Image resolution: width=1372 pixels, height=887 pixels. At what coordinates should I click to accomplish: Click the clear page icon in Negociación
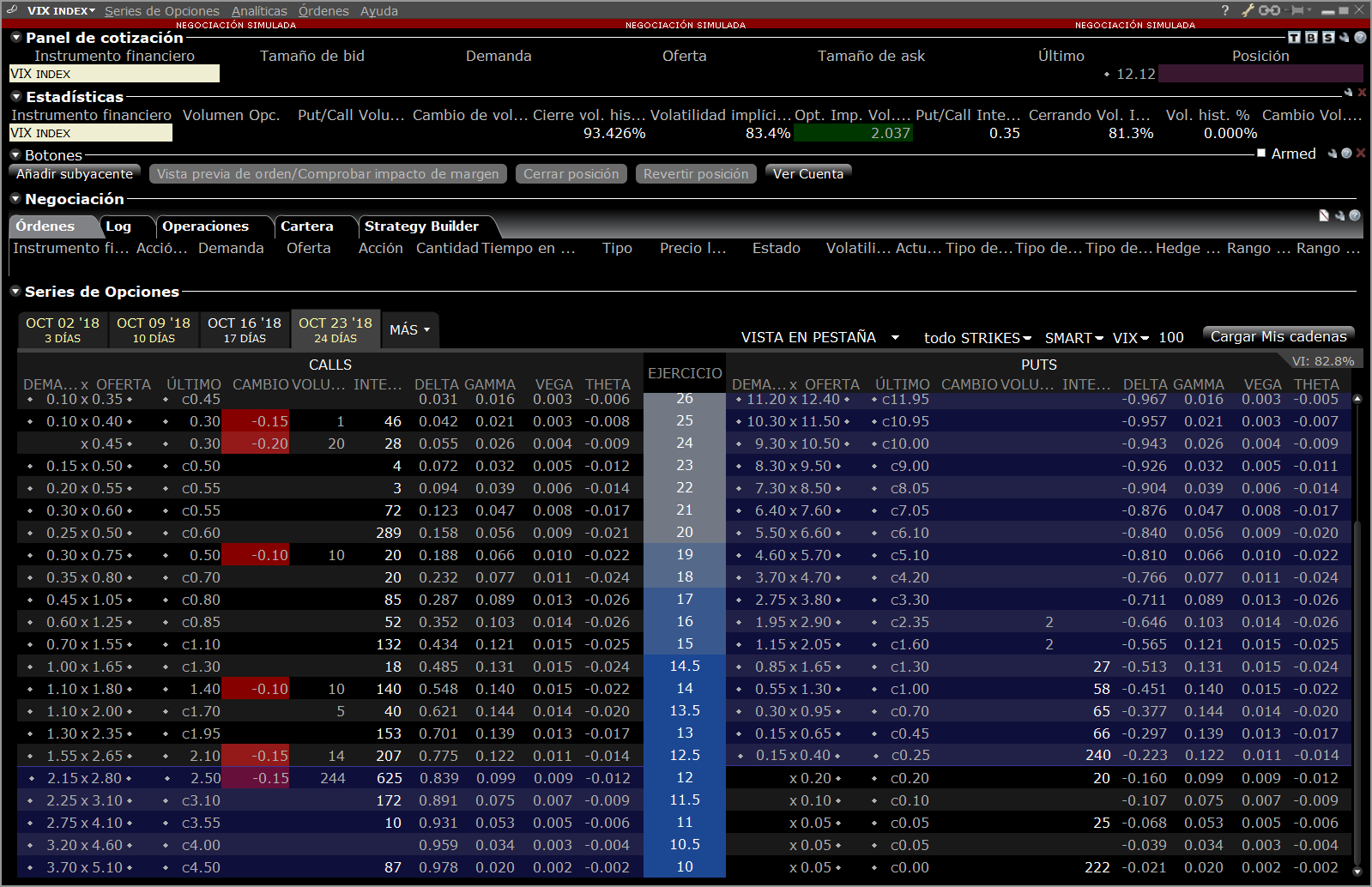[x=1324, y=215]
